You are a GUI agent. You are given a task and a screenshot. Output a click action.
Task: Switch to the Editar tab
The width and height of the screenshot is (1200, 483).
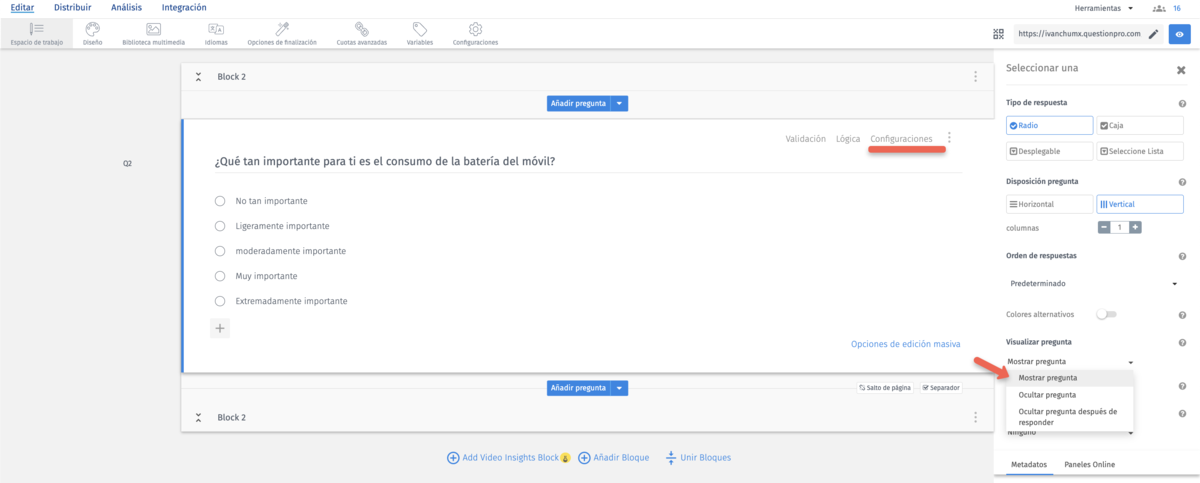pyautogui.click(x=22, y=8)
